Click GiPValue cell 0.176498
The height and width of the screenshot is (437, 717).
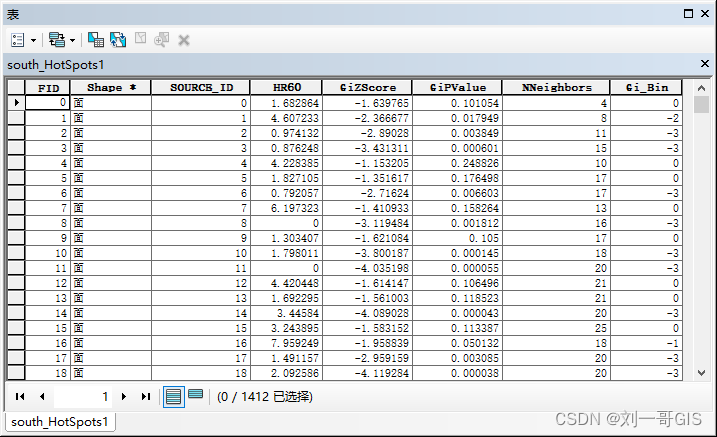[457, 178]
